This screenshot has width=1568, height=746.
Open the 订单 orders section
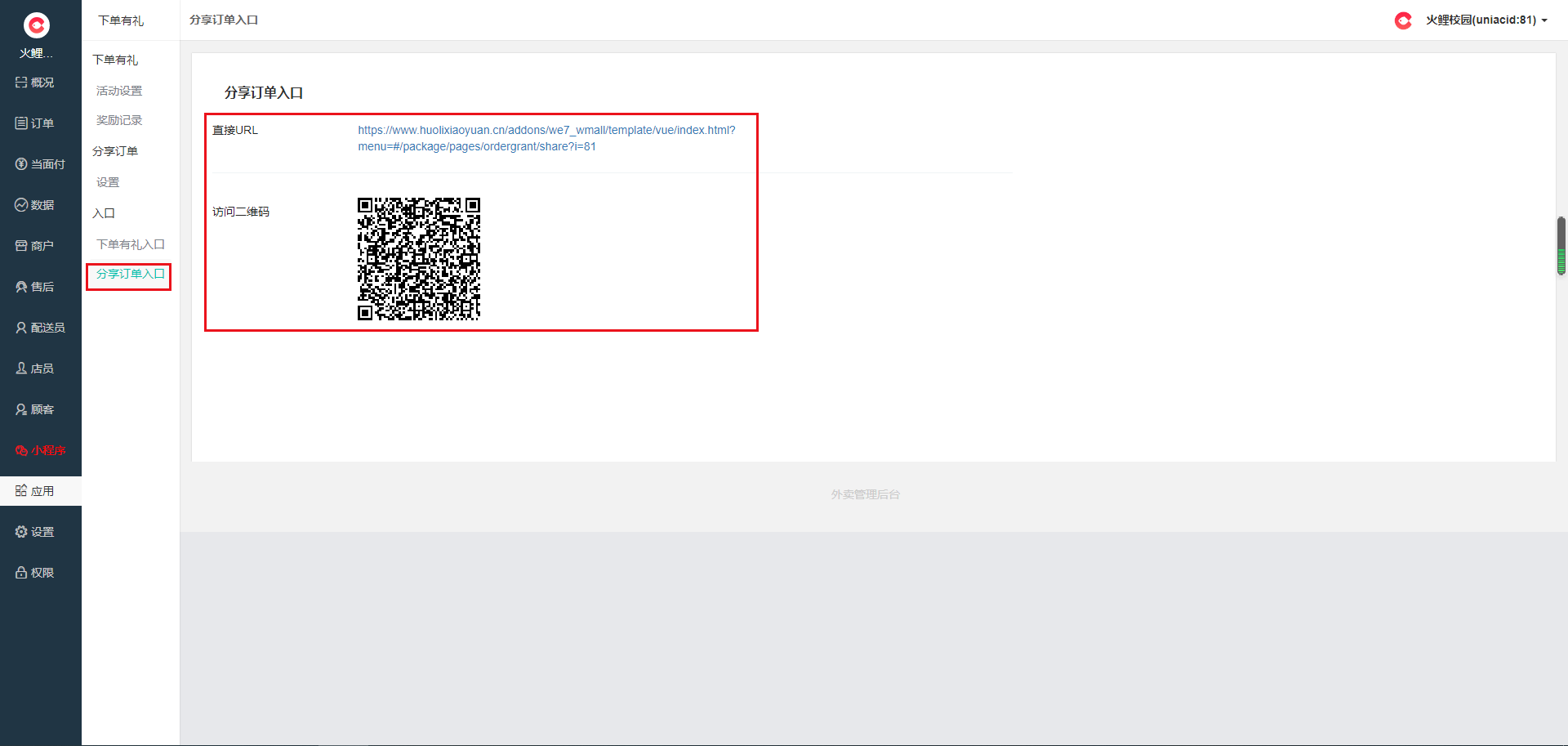(34, 123)
